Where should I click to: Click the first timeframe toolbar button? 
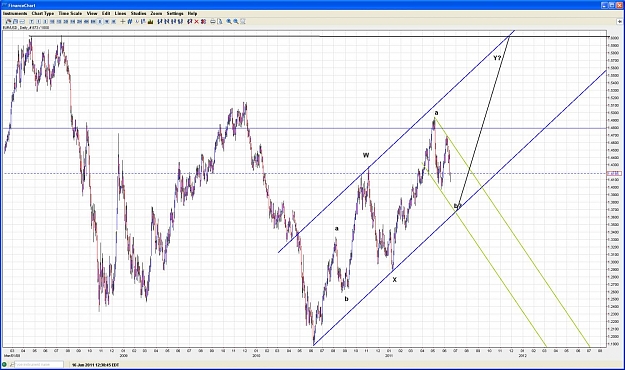(x=32, y=22)
